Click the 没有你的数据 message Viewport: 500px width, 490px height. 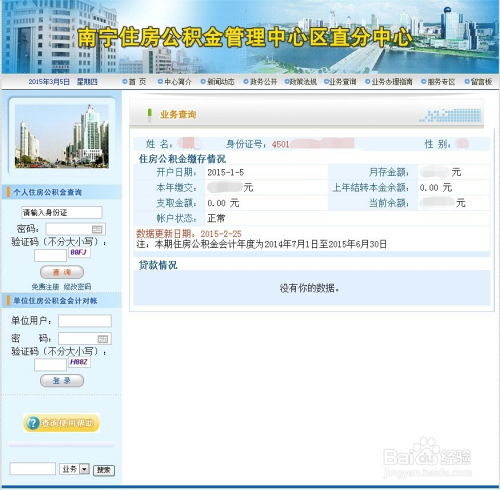310,288
